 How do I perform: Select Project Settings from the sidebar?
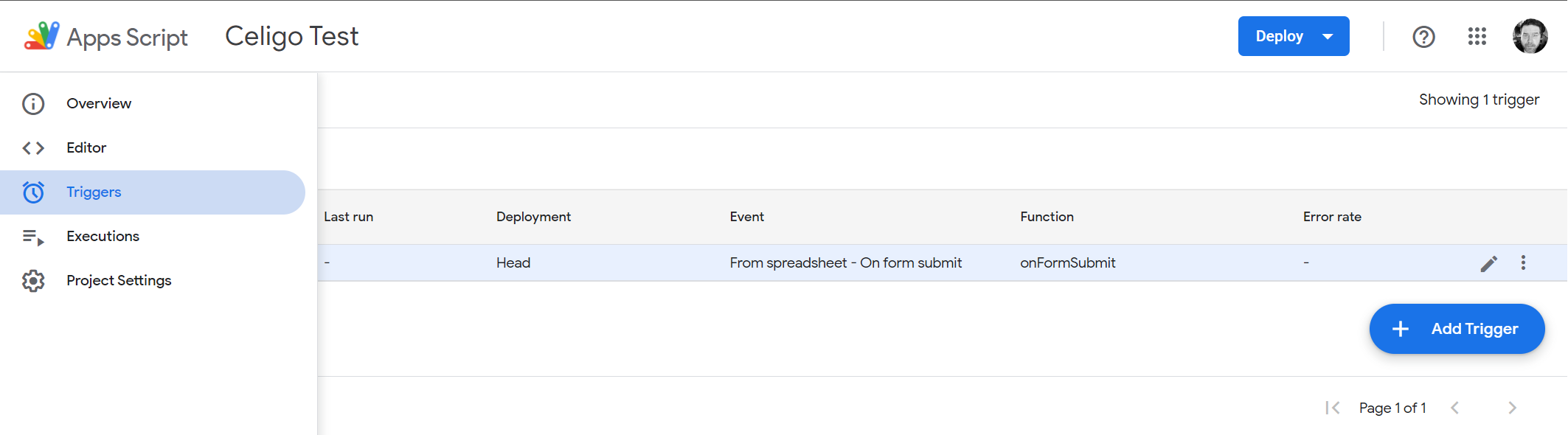(118, 280)
